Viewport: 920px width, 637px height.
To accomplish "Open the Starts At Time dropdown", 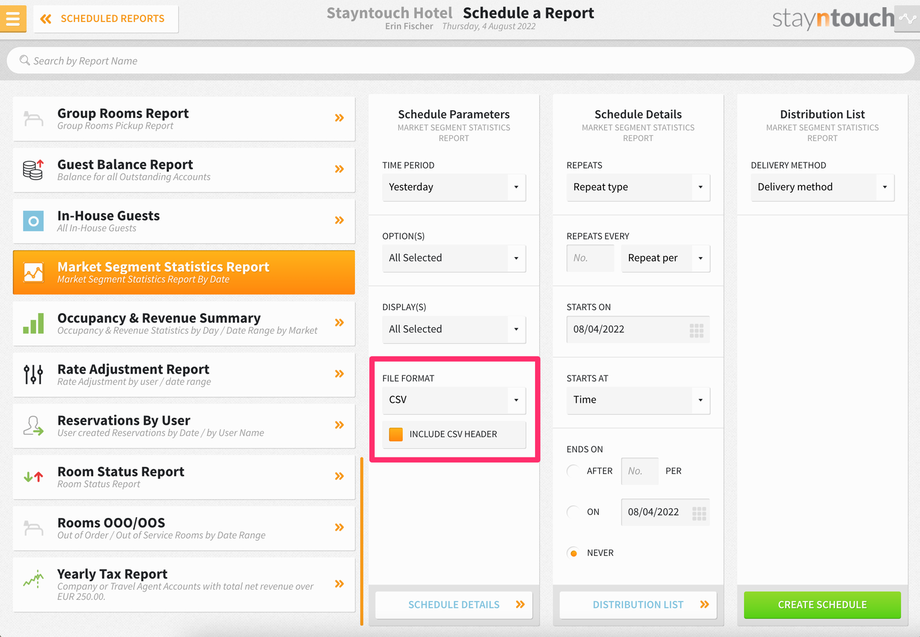I will click(638, 400).
